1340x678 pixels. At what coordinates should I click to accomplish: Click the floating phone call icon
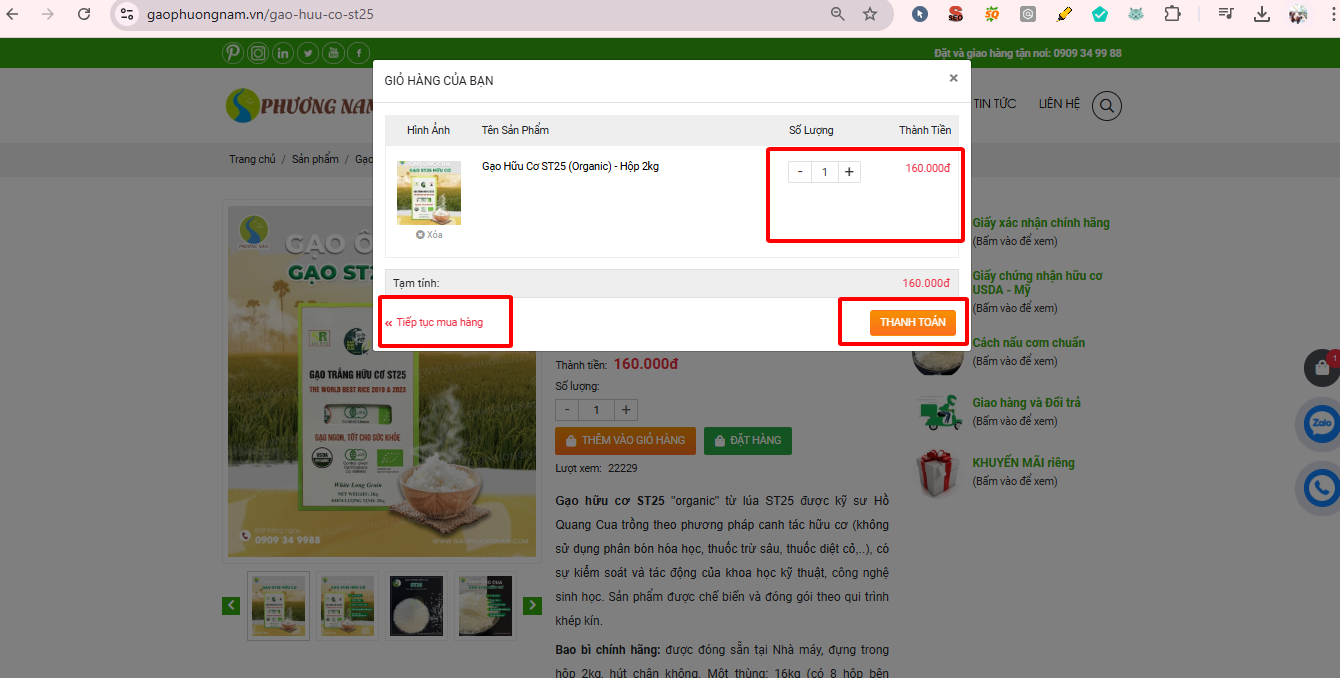[x=1322, y=488]
